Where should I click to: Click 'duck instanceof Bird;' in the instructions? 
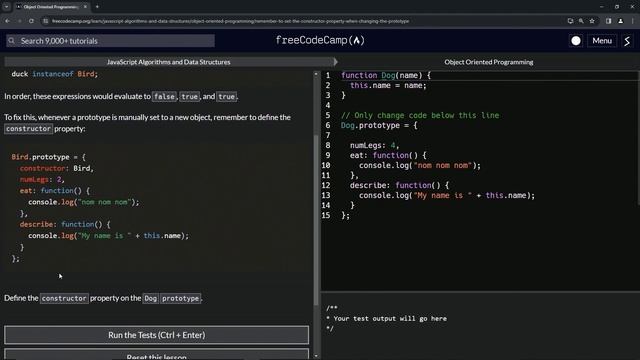[x=55, y=74]
